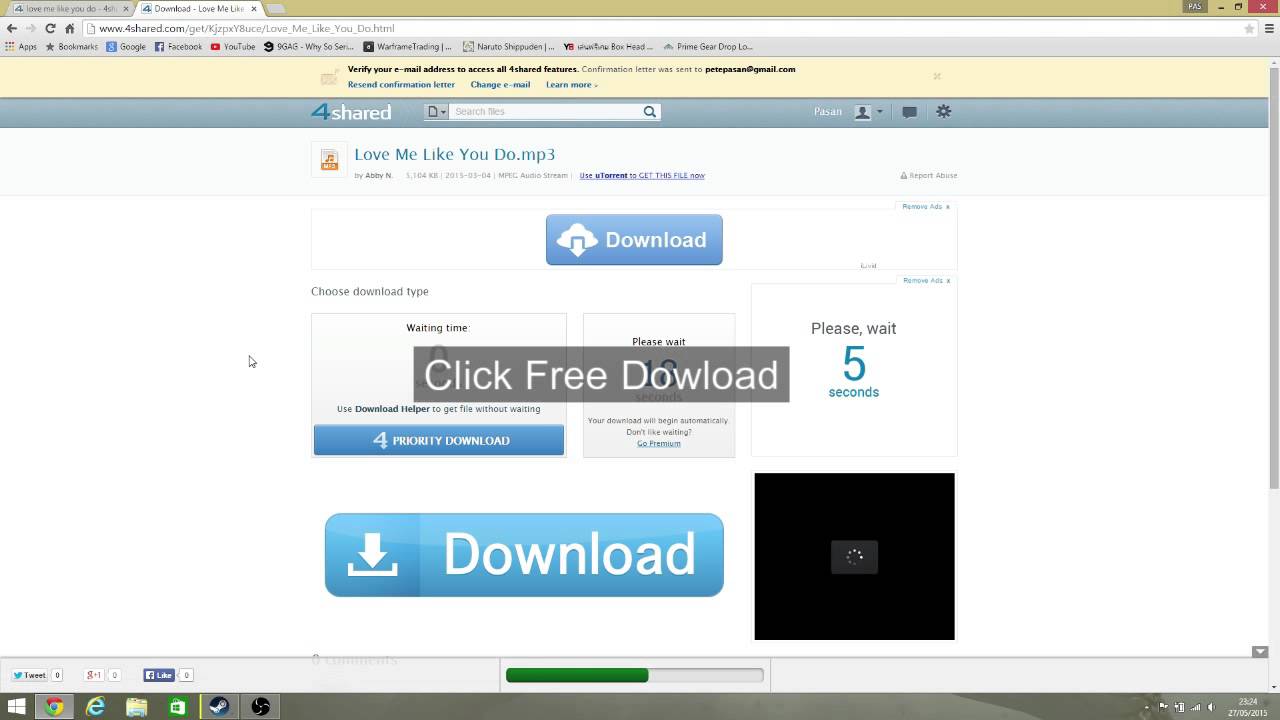Open the Prime Gear Drop Lo... bookmark
1280x720 pixels.
point(709,46)
